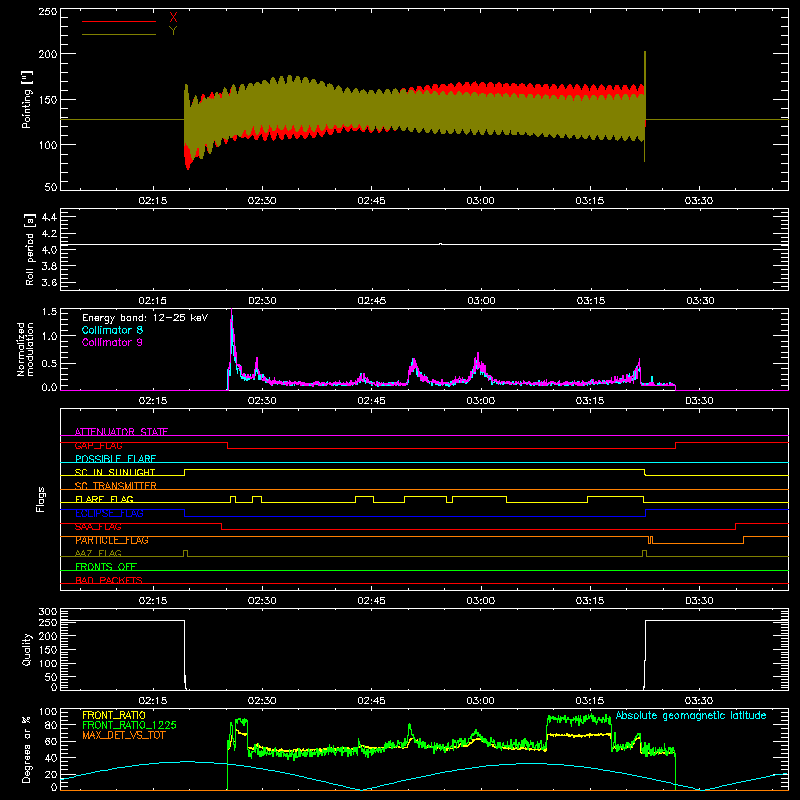
Task: Click the 4.4 tick on Roll period axis
Action: (49, 217)
